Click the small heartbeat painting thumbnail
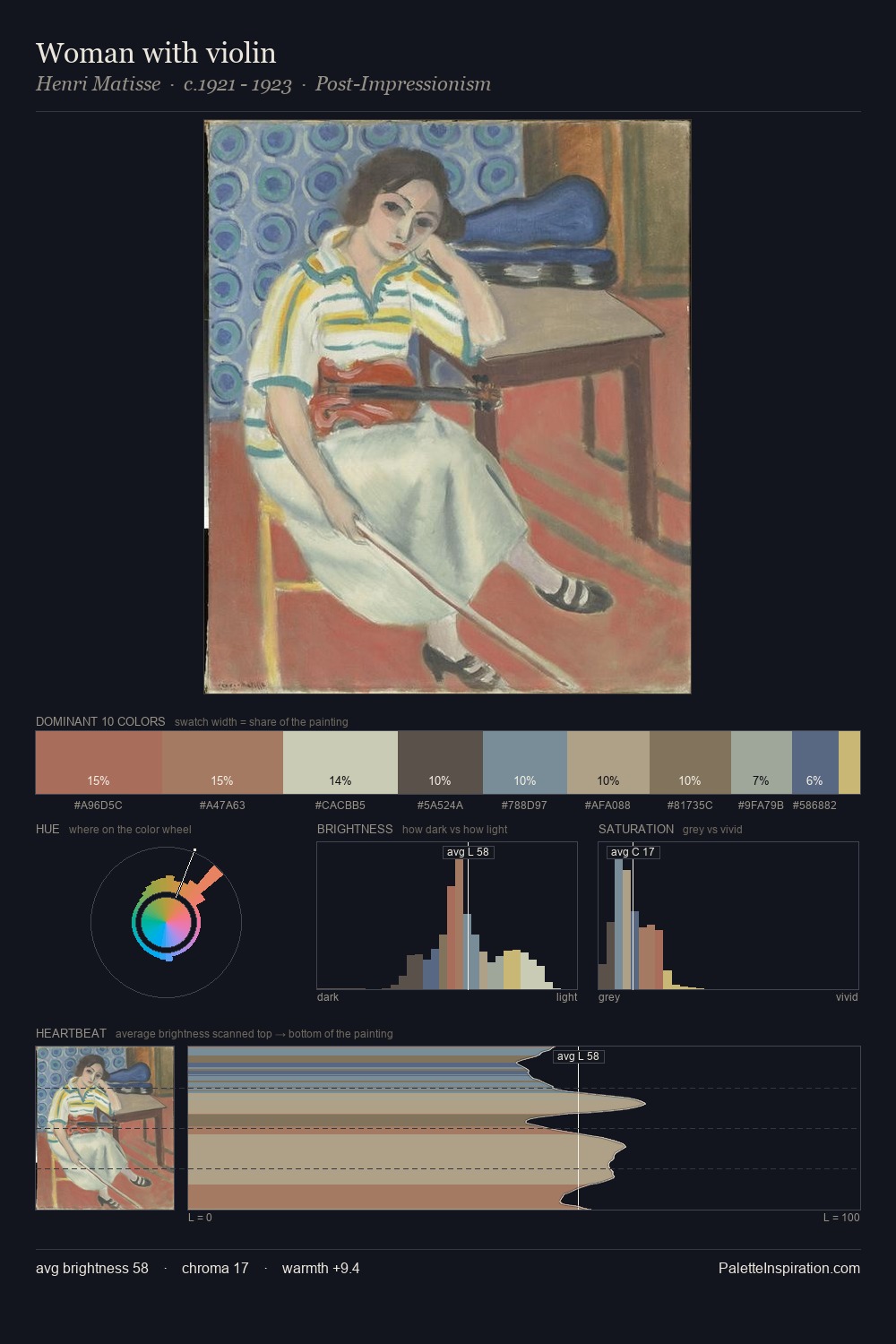Viewport: 896px width, 1344px height. coord(105,1127)
